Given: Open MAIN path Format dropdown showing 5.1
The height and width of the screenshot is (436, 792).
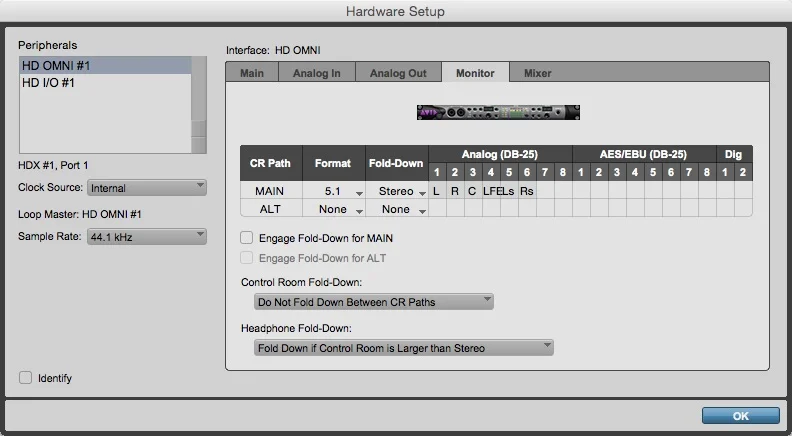Looking at the screenshot, I should click(334, 191).
